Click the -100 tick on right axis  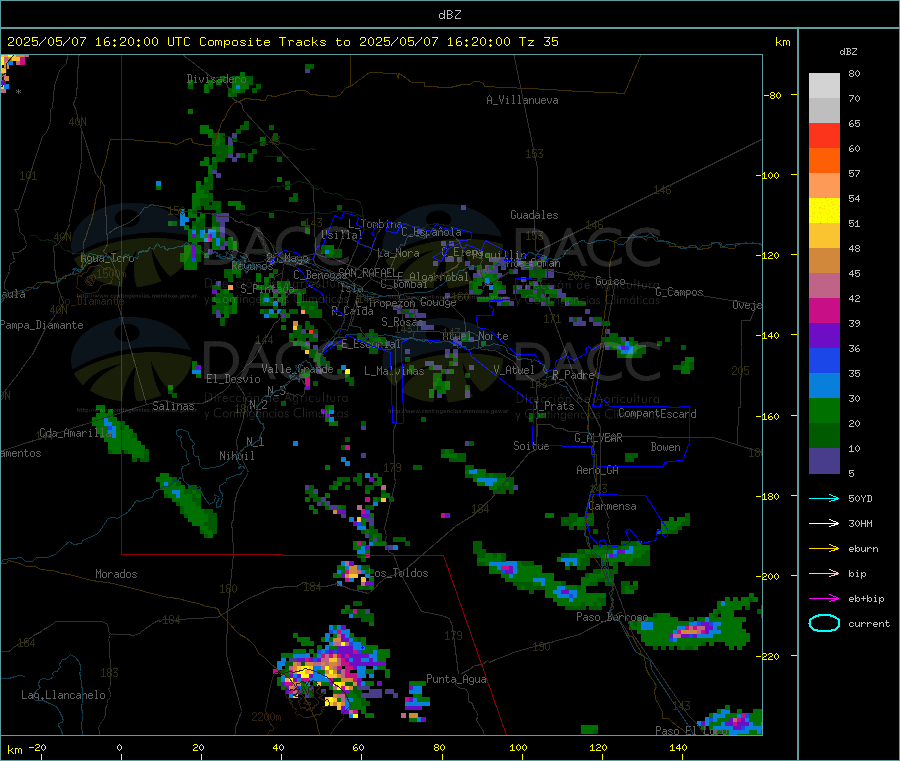(768, 175)
